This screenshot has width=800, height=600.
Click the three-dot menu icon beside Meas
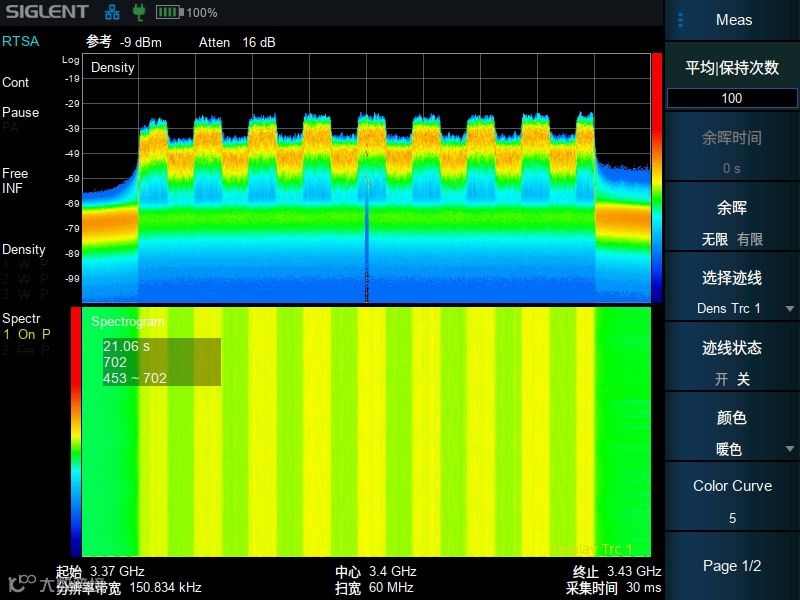coord(680,20)
